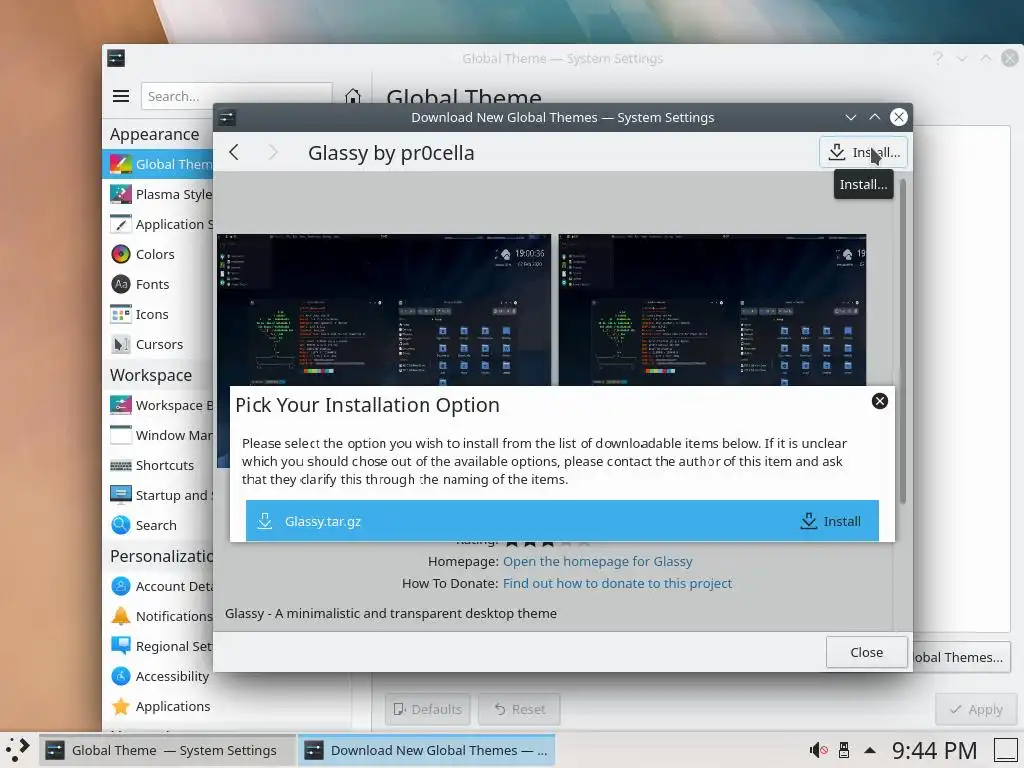Click the Apply button in System Settings
This screenshot has width=1024, height=768.
pos(976,709)
